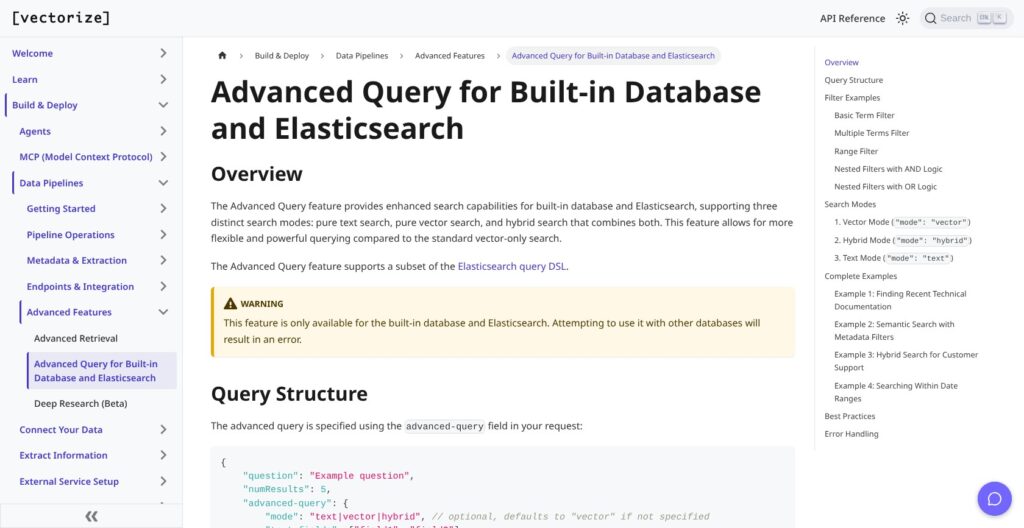
Task: Jump to Multiple Terms Filter
Action: pyautogui.click(x=872, y=133)
